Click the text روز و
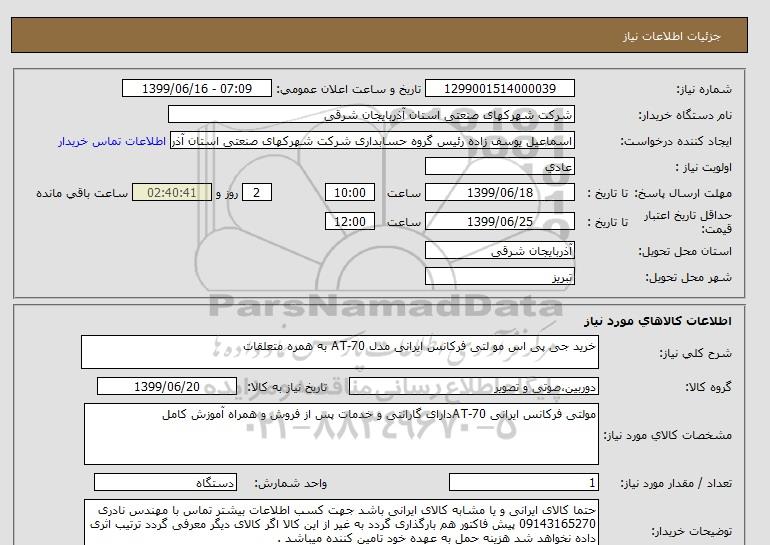770x545 pixels. [x=227, y=193]
